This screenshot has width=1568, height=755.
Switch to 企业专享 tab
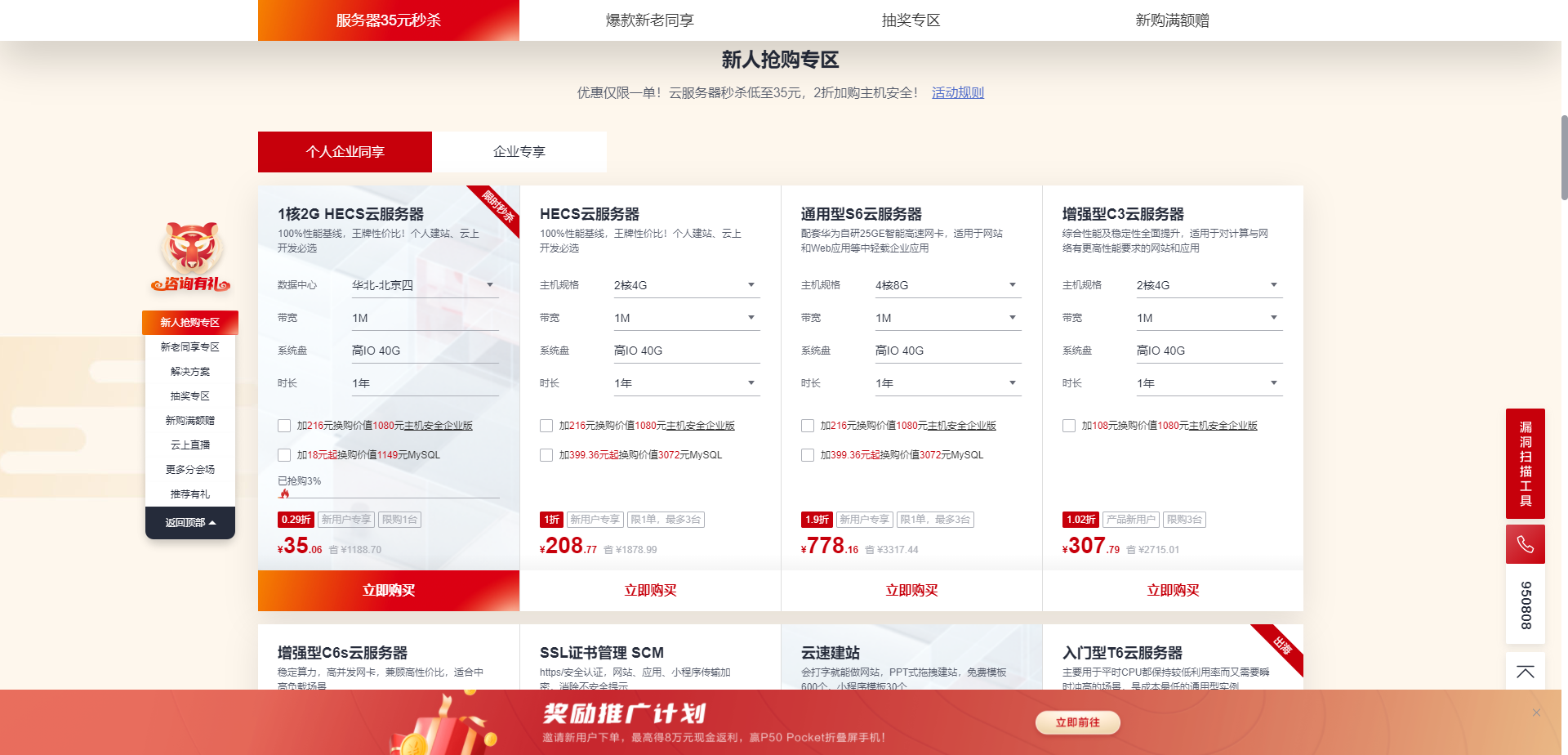519,152
